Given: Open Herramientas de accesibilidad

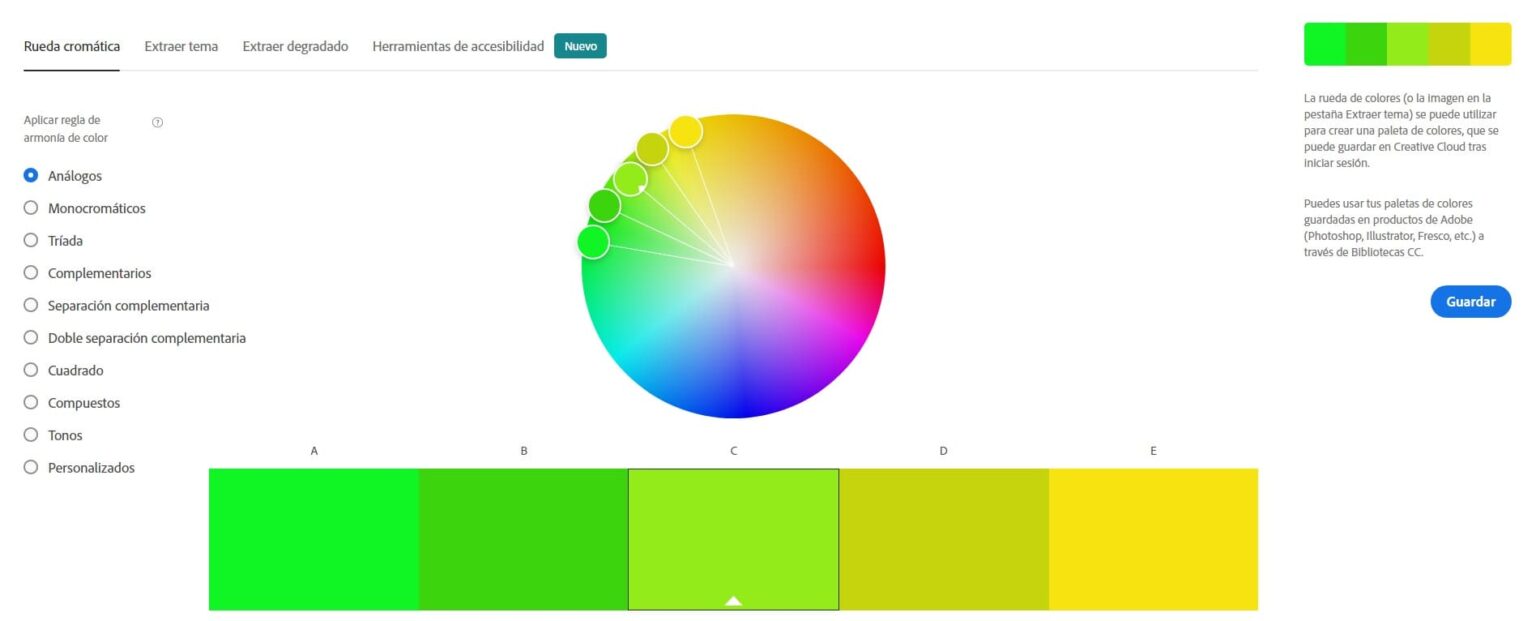Looking at the screenshot, I should [x=458, y=46].
